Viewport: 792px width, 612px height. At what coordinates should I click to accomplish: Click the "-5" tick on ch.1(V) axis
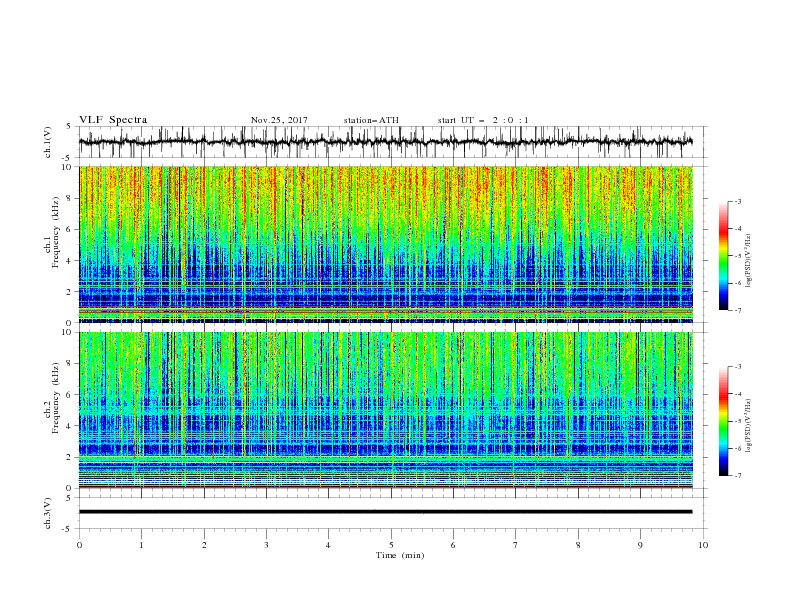[x=68, y=158]
